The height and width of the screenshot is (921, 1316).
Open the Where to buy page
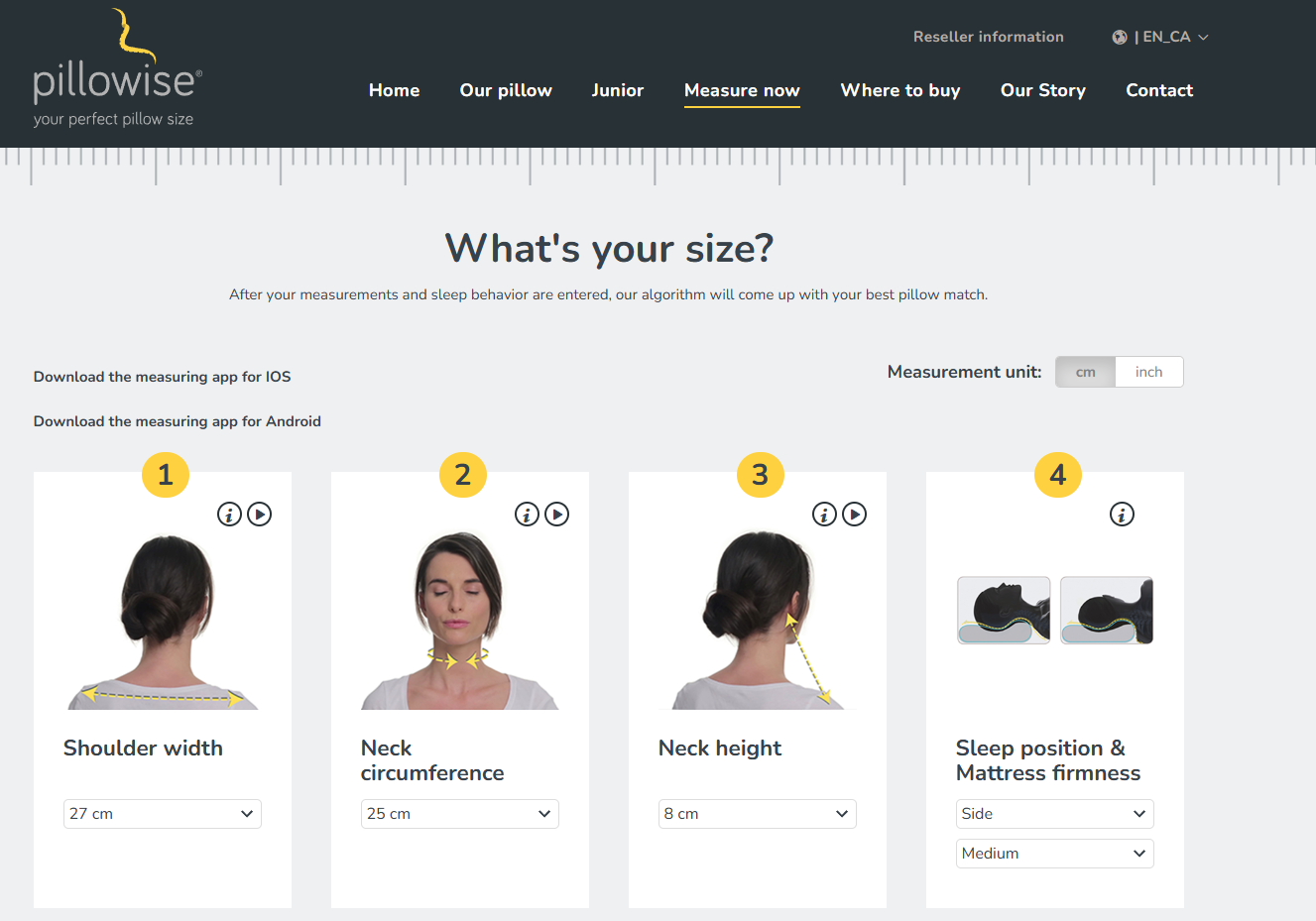click(x=900, y=90)
